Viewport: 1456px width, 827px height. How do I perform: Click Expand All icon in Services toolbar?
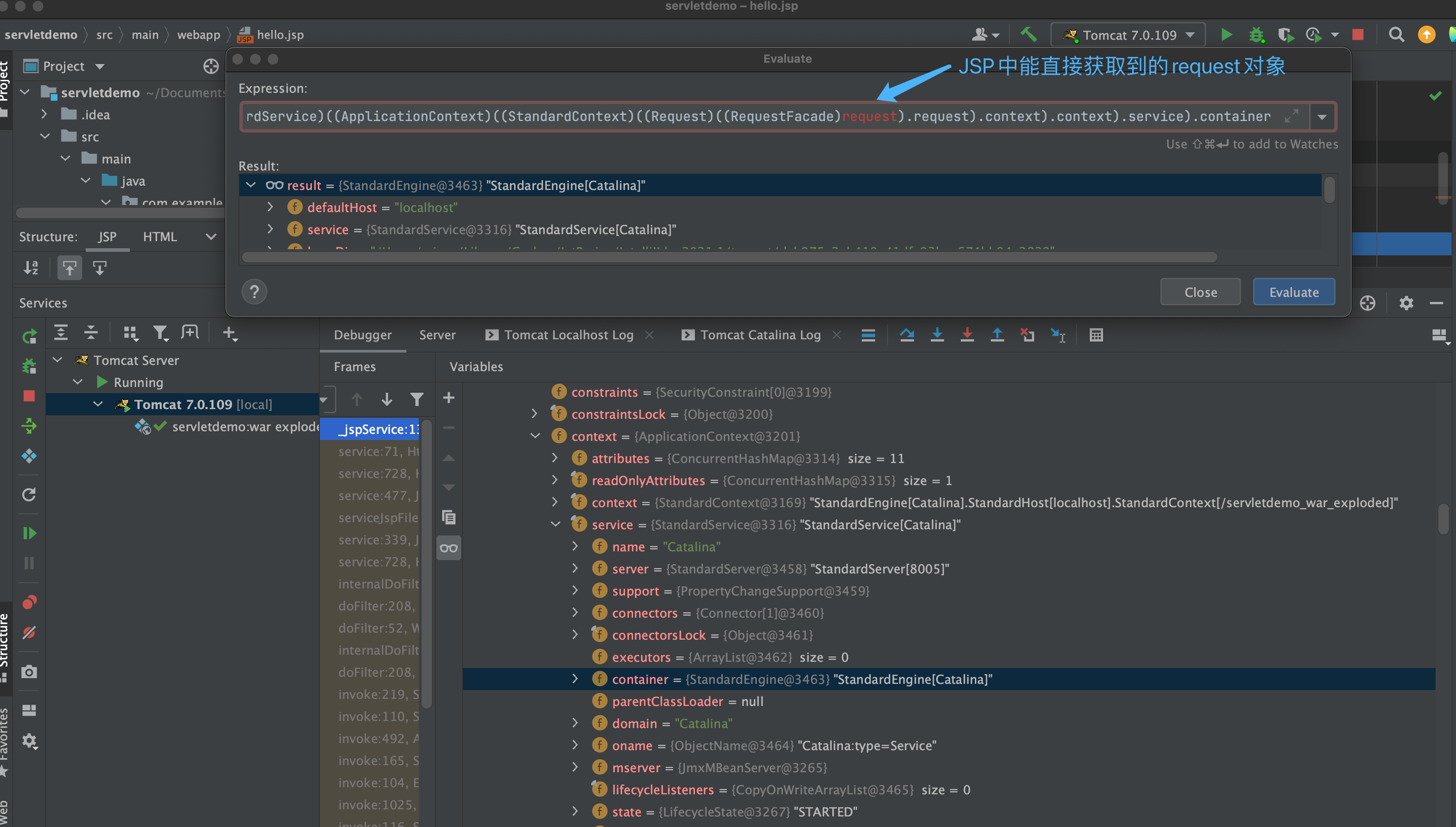point(61,332)
